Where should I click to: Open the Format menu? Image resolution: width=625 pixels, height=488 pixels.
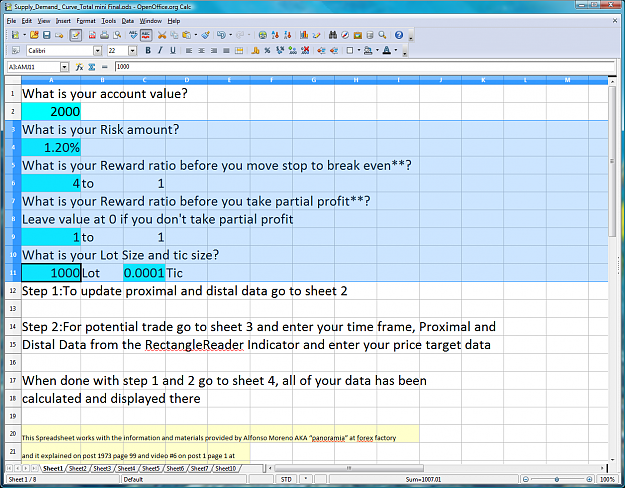86,21
